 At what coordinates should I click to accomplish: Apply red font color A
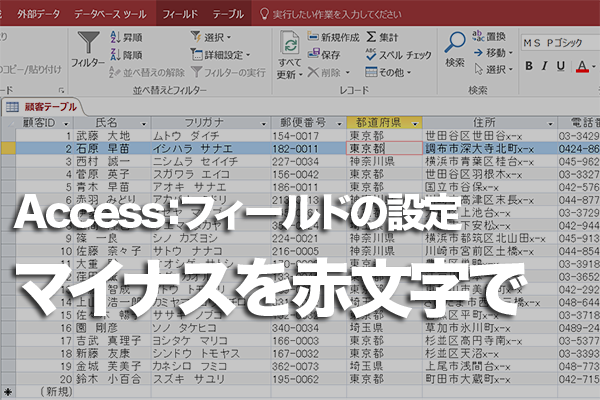pyautogui.click(x=582, y=66)
